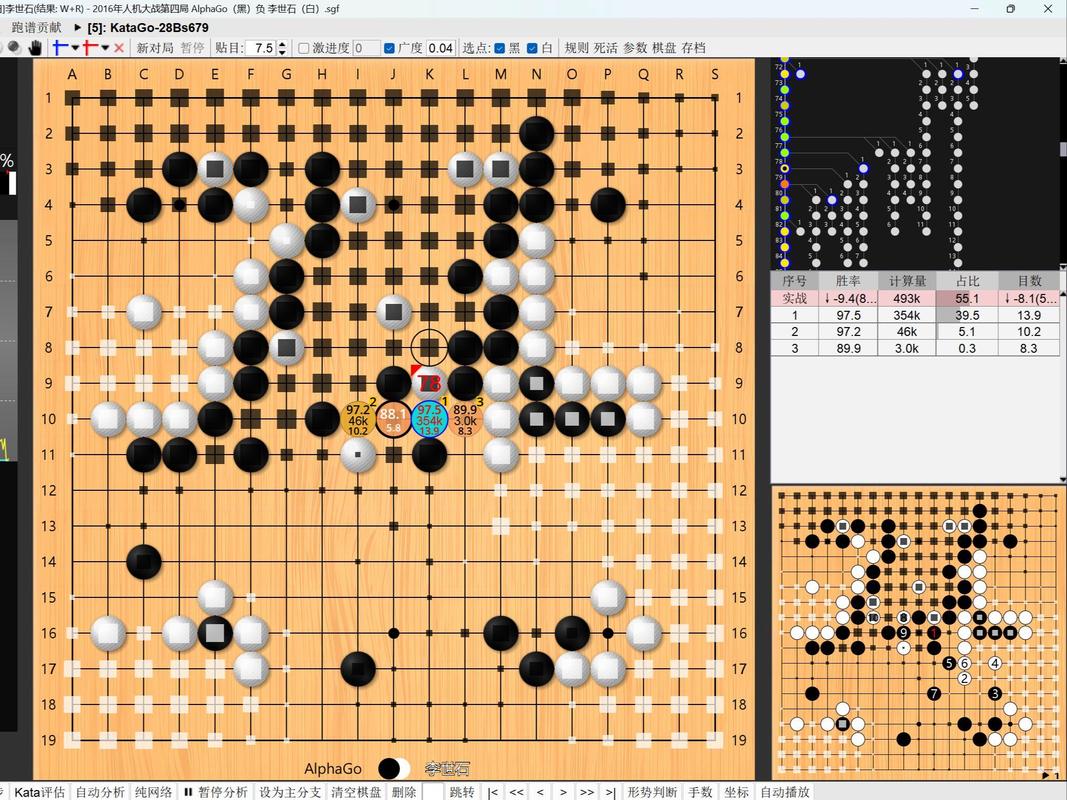Open the 死活 menu item

pyautogui.click(x=606, y=48)
